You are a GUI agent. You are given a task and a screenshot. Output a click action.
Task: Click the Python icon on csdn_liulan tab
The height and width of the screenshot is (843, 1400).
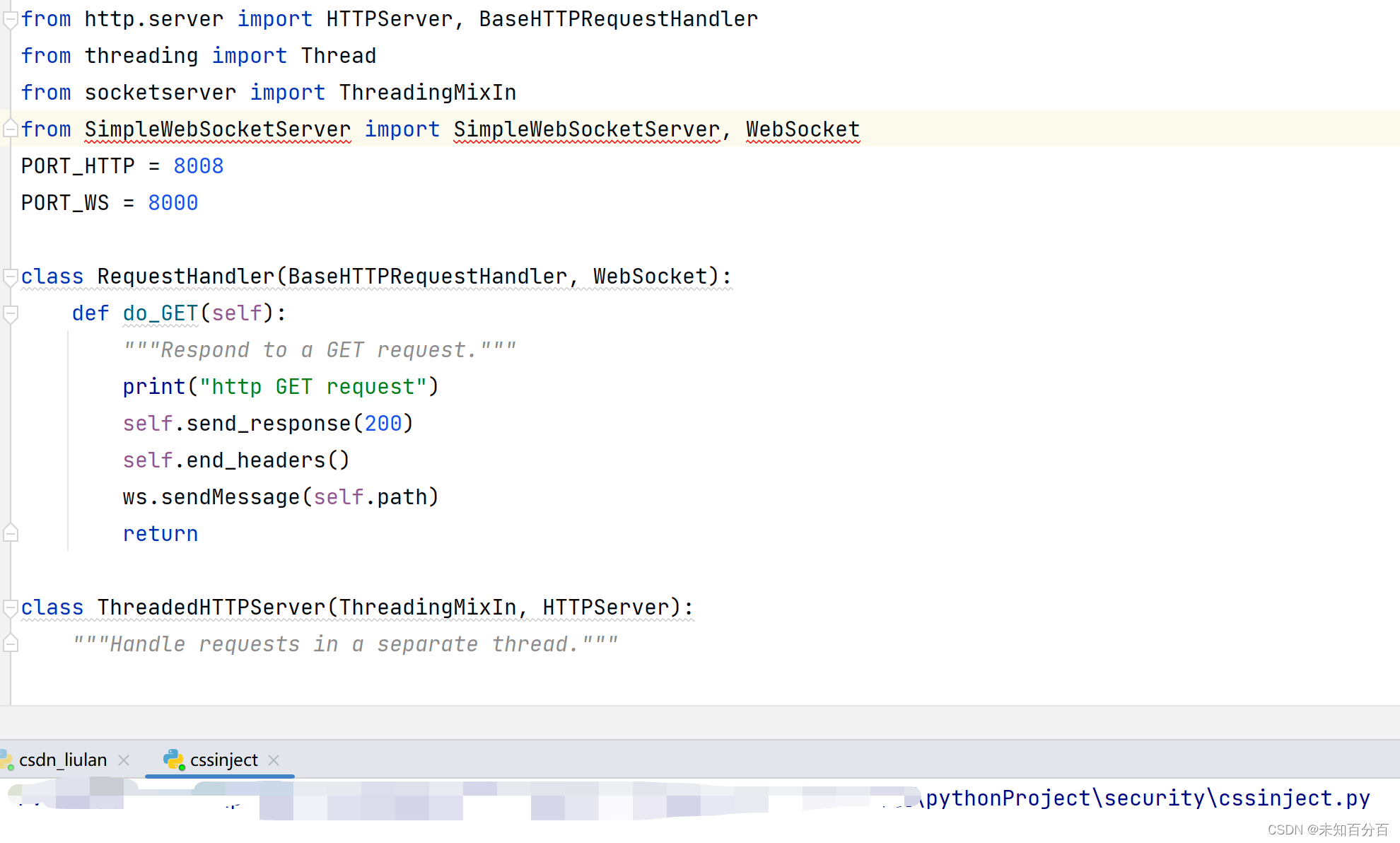pos(6,760)
